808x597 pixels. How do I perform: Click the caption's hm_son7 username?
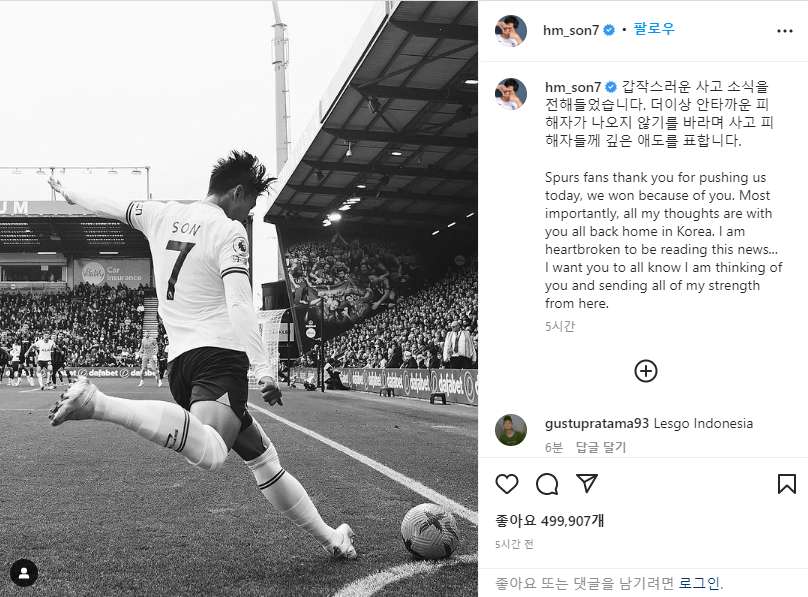coord(573,87)
